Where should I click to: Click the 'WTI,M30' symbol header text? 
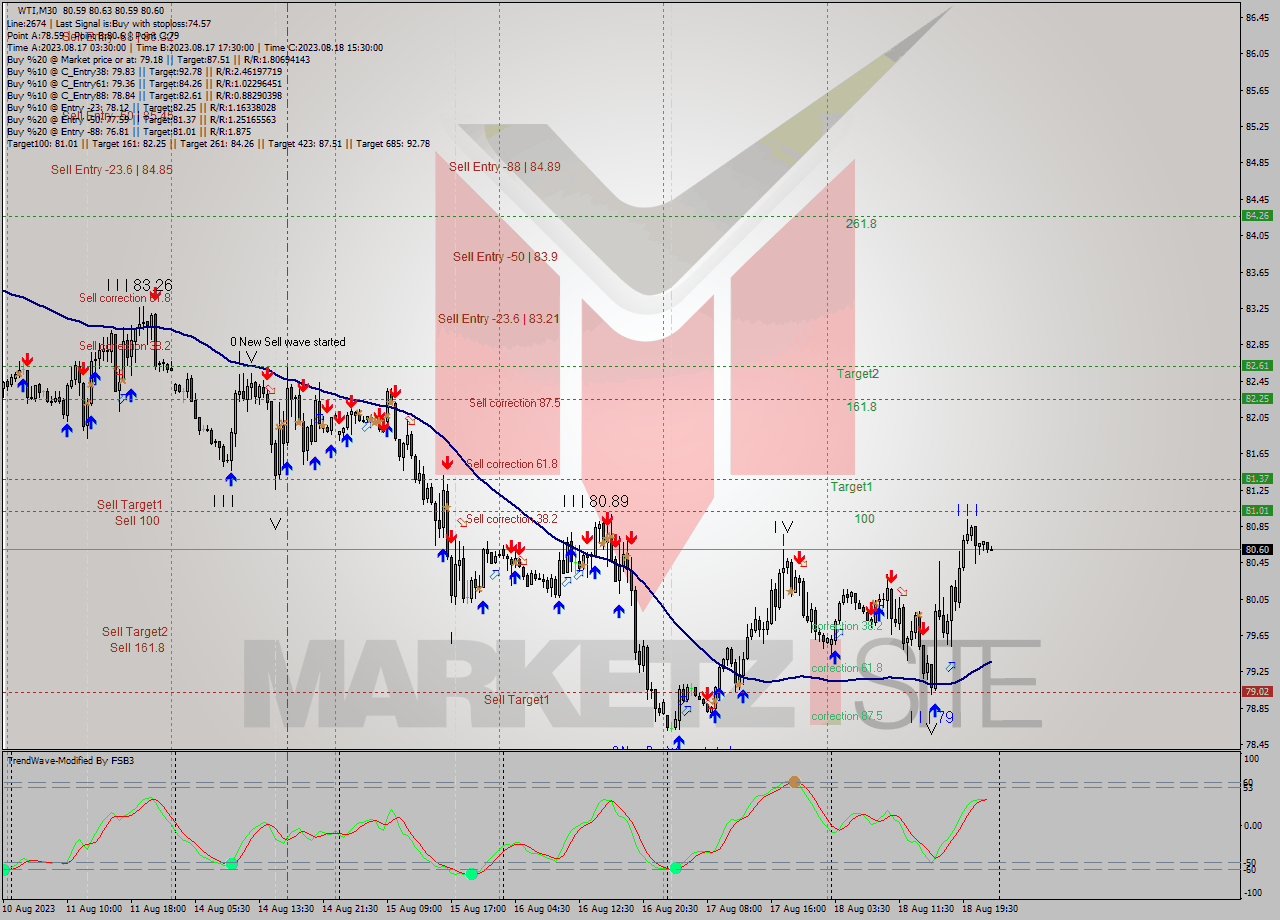38,10
